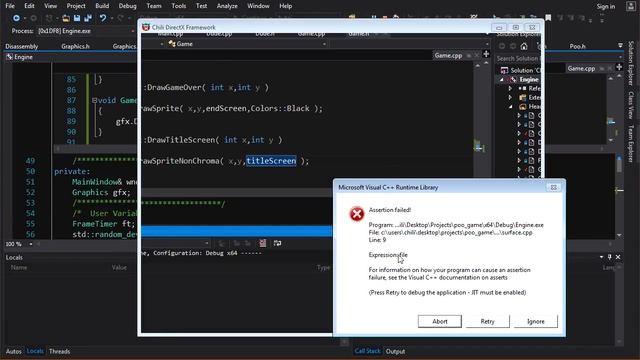Open the Team menu
Image resolution: width=640 pixels, height=360 pixels.
point(154,6)
